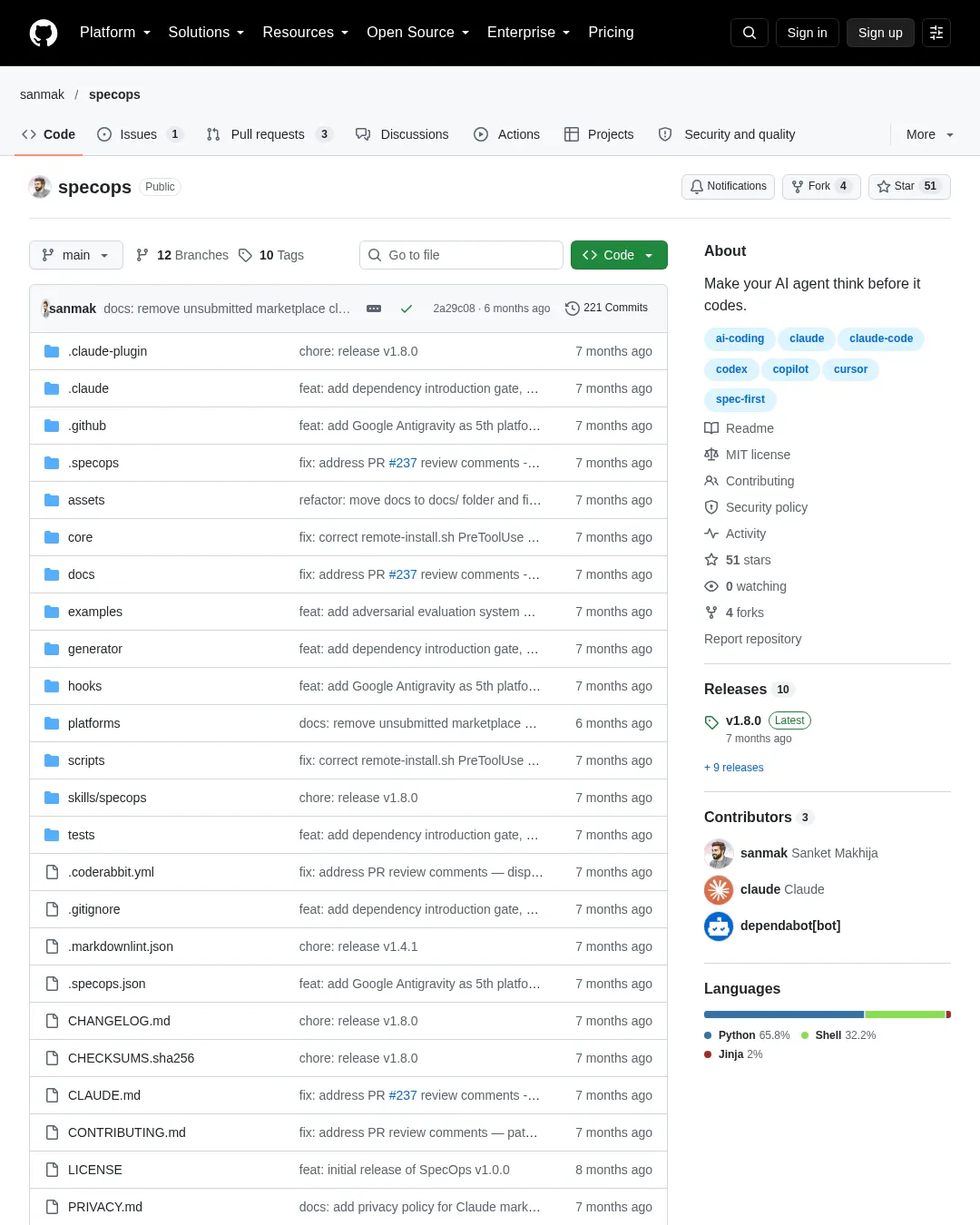Open the search magnifier button in header
The width and height of the screenshot is (980, 1225).
click(x=750, y=33)
